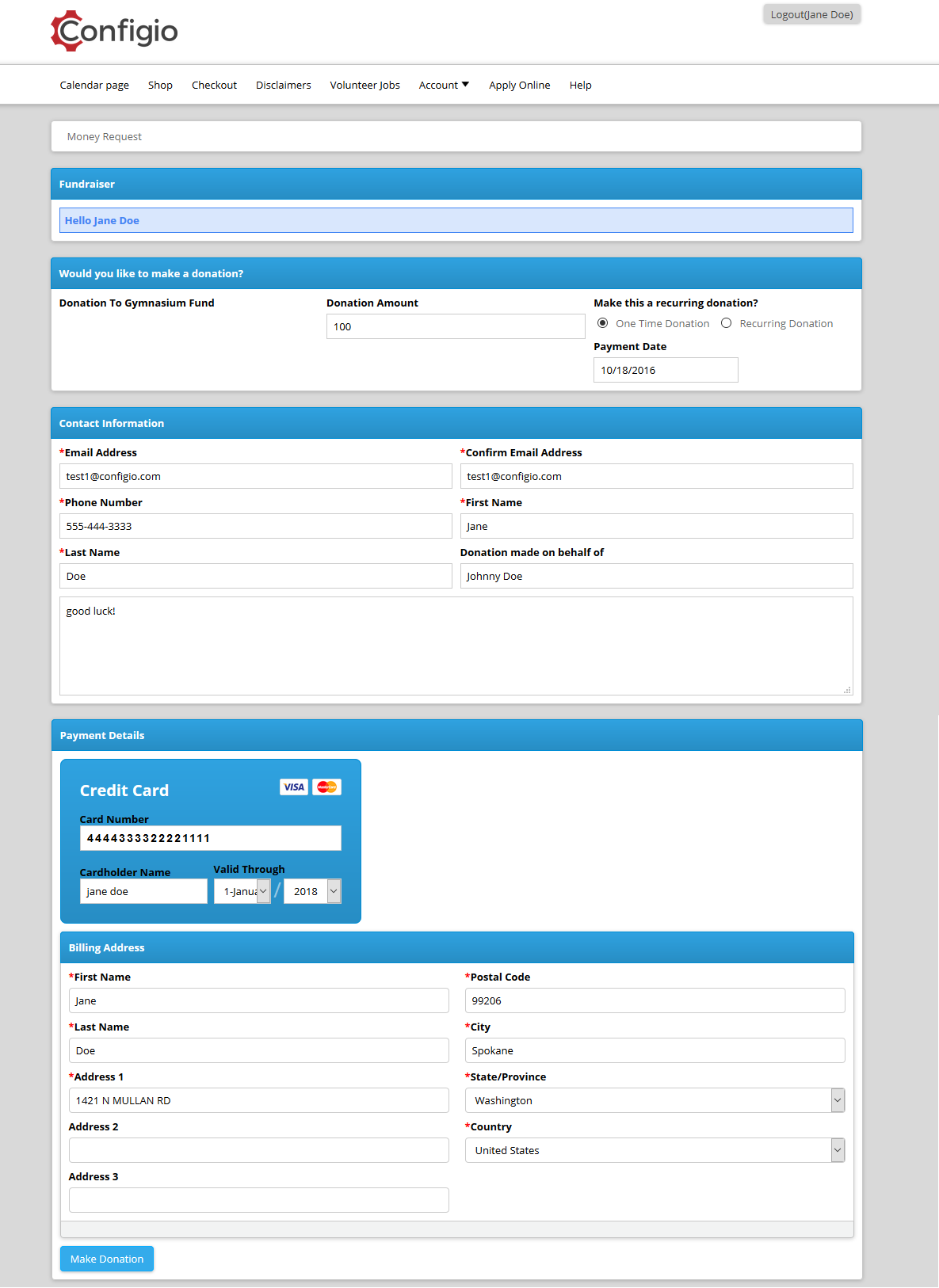Viewport: 939px width, 1288px height.
Task: Open the expiration month dropdown
Action: click(x=242, y=891)
